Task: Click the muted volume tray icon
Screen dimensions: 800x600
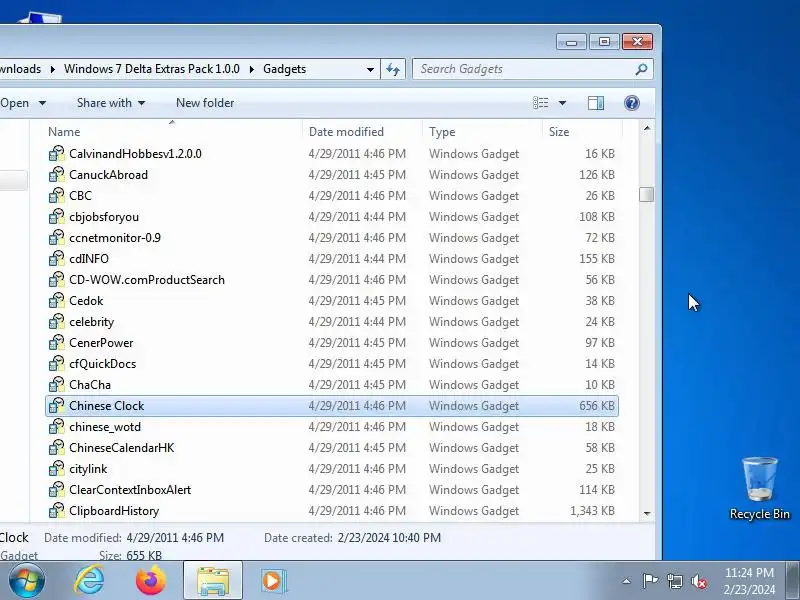Action: point(699,581)
